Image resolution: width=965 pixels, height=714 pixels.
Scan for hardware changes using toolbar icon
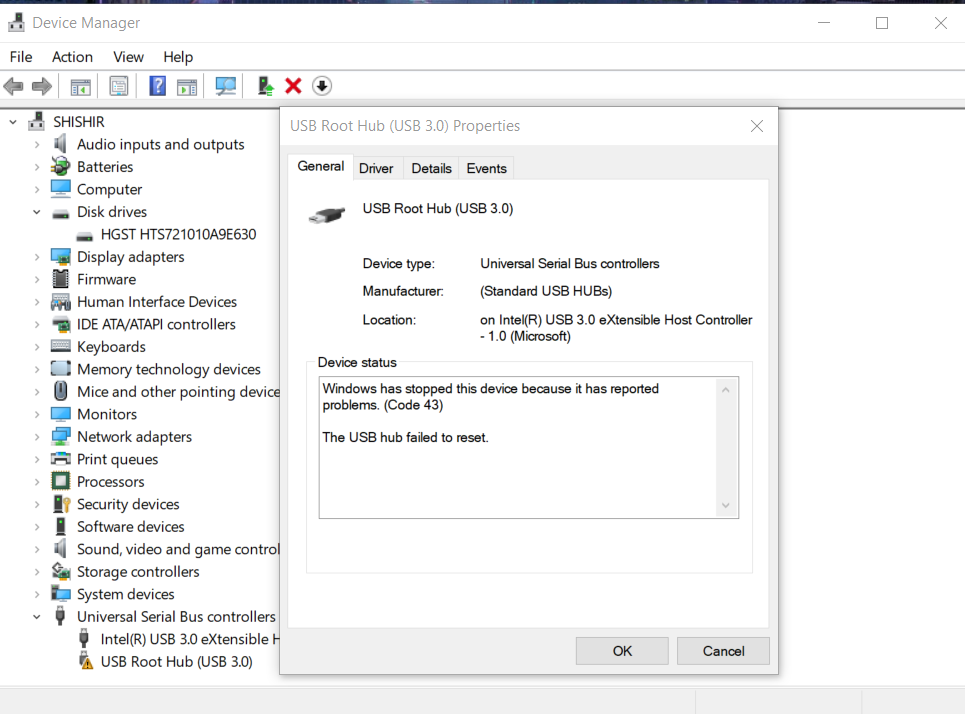click(226, 86)
